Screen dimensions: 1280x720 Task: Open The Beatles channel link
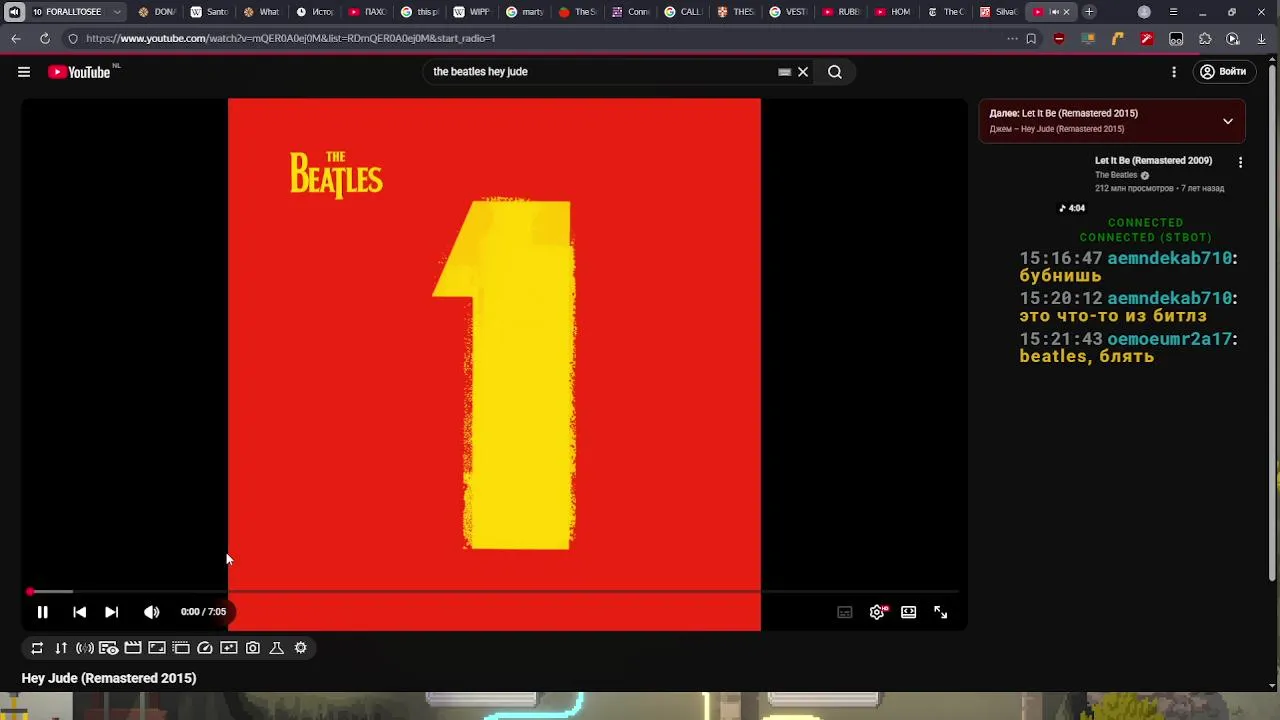(1116, 175)
